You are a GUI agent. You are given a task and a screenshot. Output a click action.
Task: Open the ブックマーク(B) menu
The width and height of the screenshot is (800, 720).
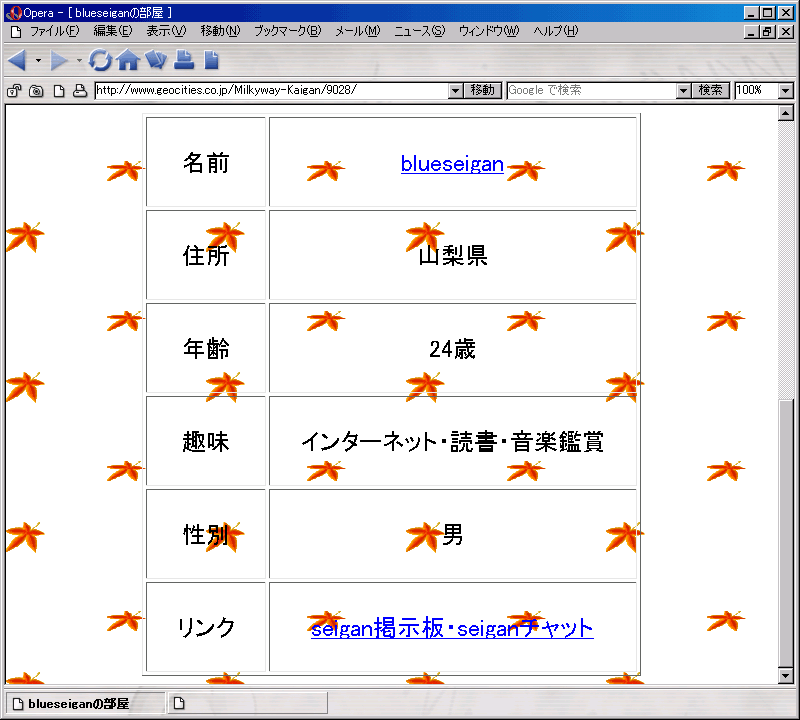click(288, 31)
